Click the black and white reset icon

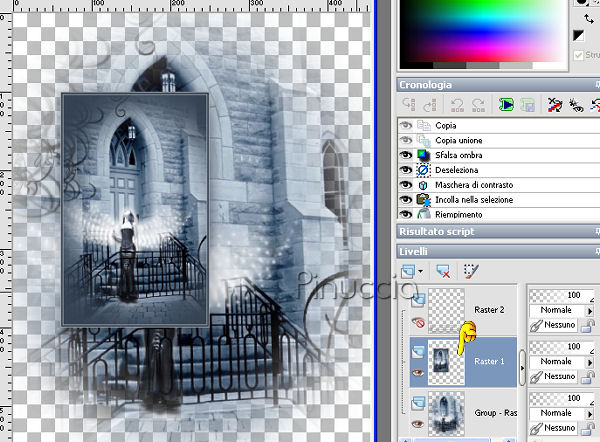(x=579, y=36)
